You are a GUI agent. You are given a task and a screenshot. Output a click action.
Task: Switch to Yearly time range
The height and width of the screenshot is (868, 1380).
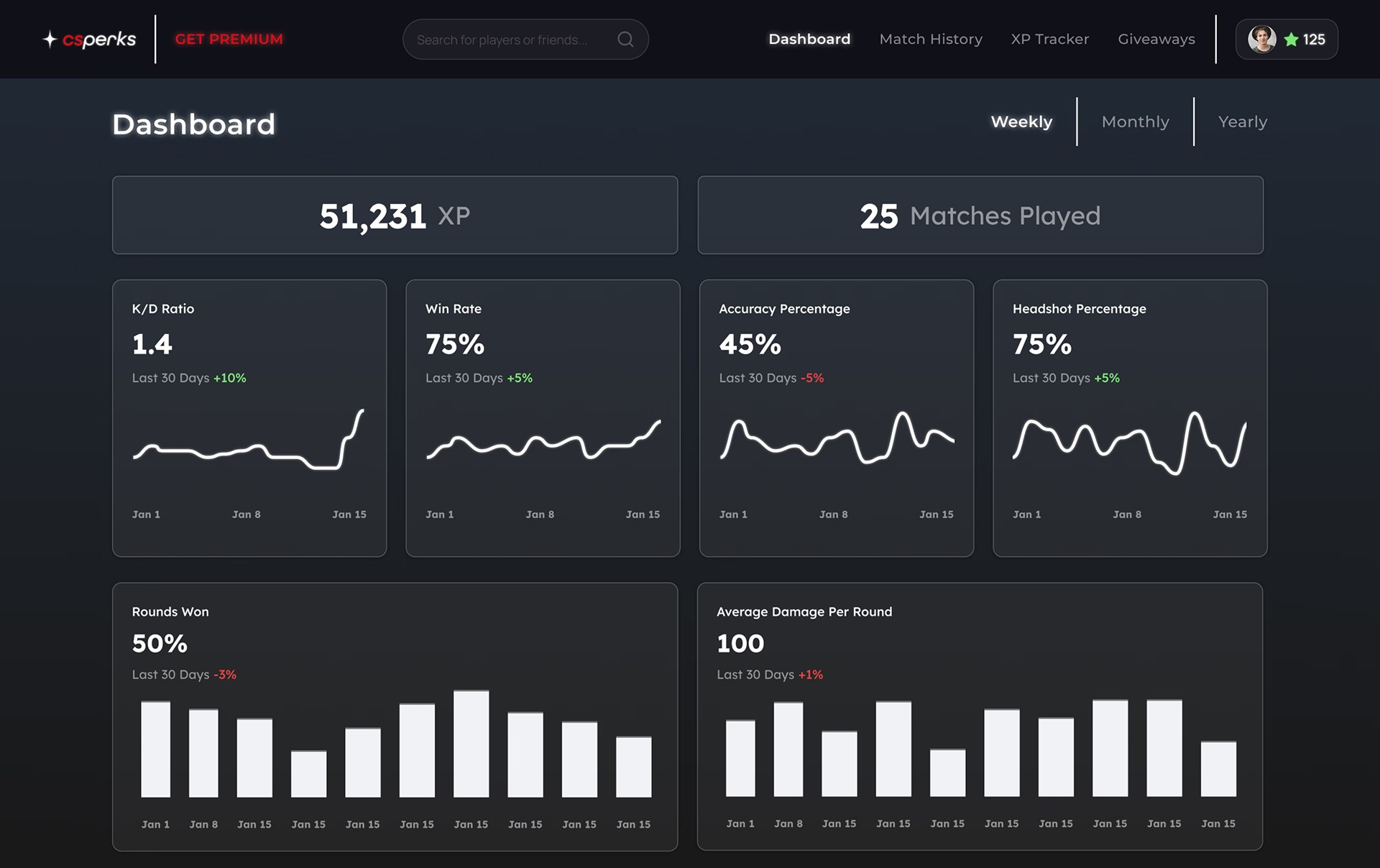pyautogui.click(x=1242, y=122)
